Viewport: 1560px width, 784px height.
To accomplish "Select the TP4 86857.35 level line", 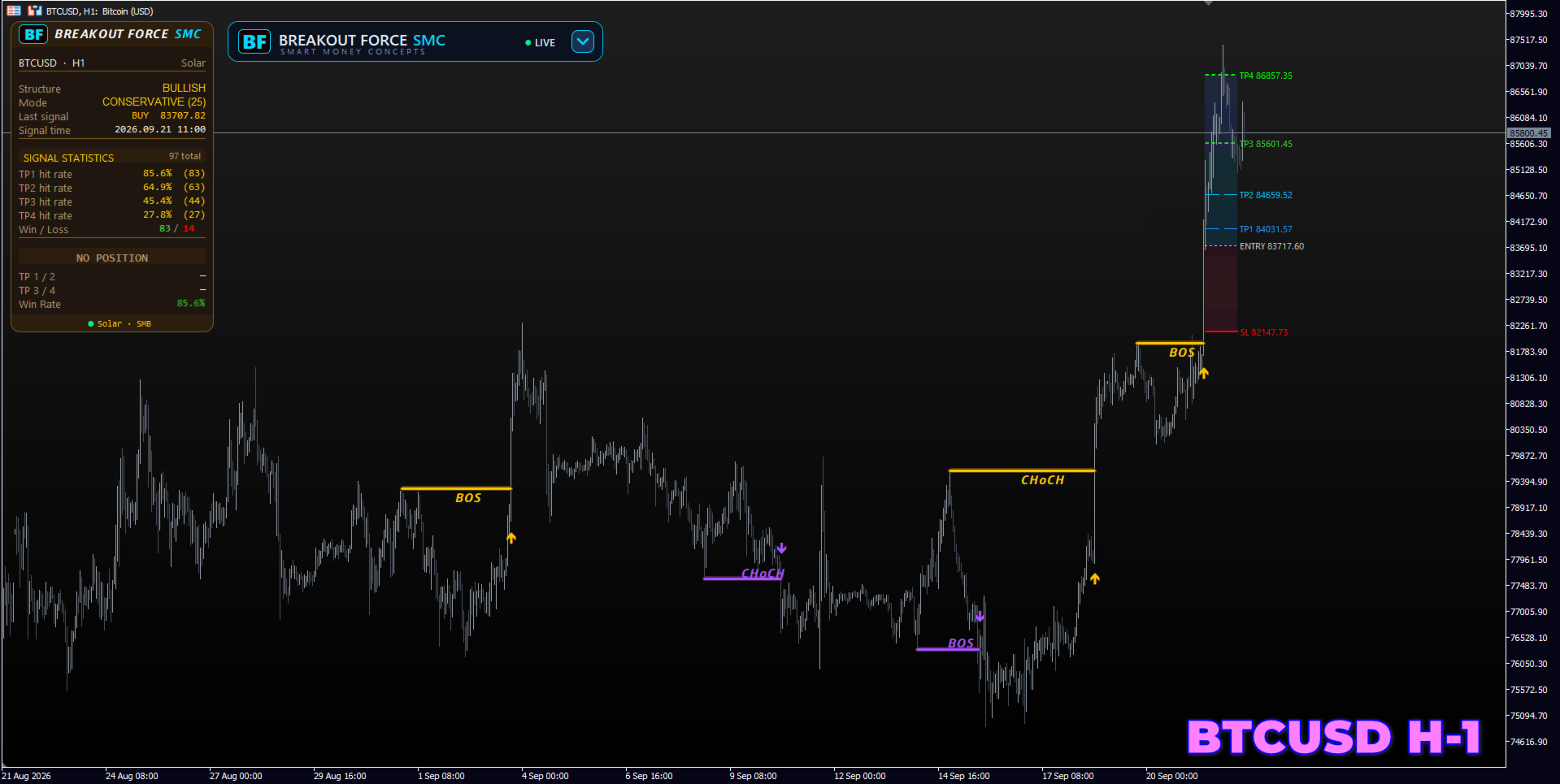I will point(1221,75).
